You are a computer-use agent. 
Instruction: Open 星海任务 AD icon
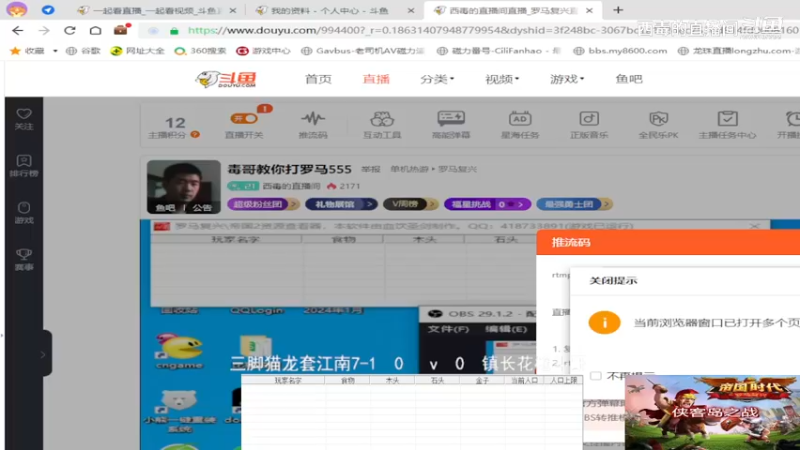pyautogui.click(x=520, y=125)
